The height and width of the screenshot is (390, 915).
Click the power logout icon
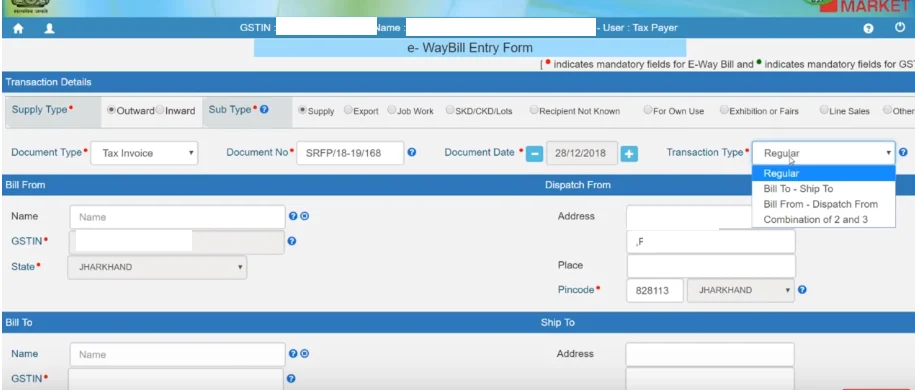click(900, 27)
